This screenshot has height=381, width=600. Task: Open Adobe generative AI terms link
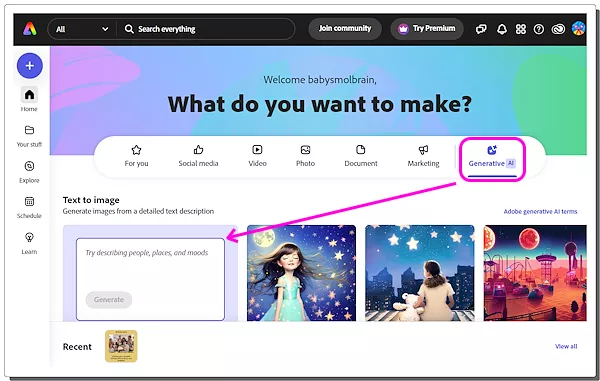click(x=540, y=212)
